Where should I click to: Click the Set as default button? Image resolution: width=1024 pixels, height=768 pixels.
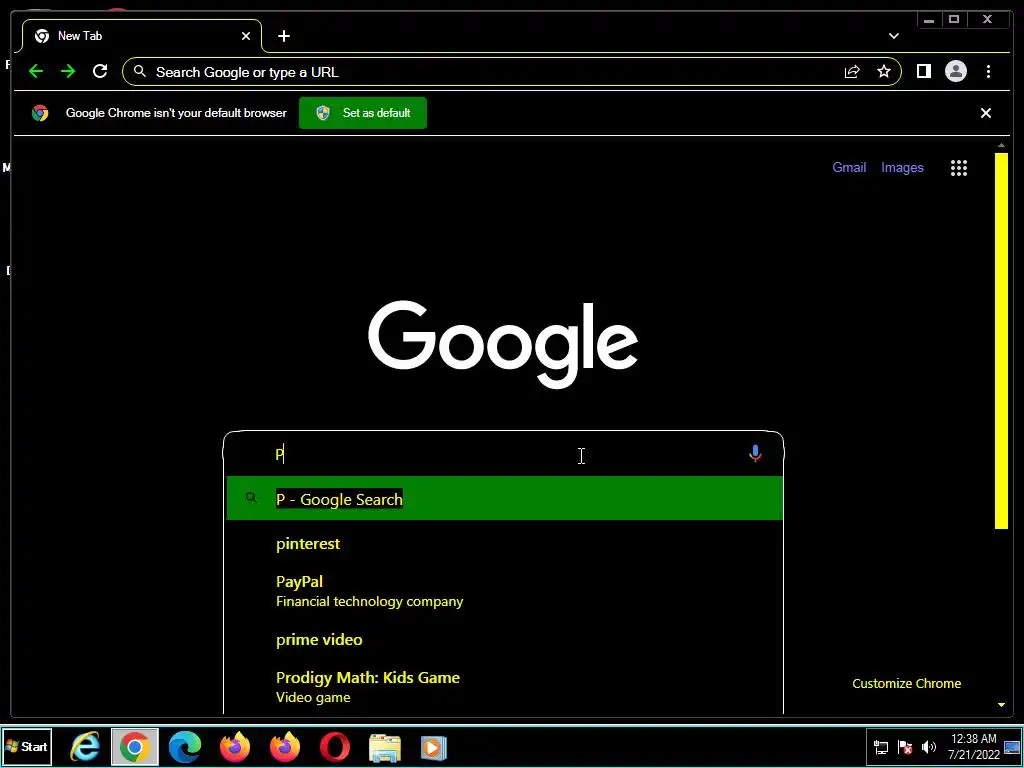click(362, 113)
